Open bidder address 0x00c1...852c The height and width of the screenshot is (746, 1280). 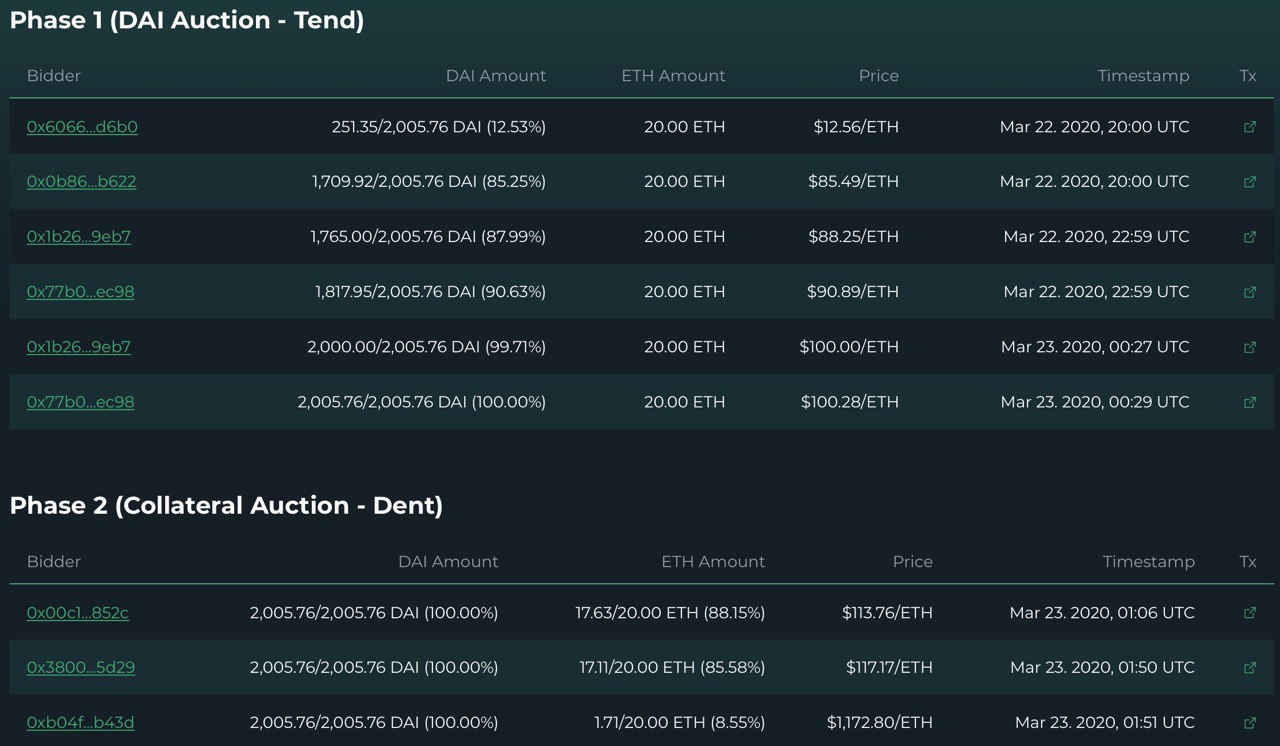coord(77,613)
